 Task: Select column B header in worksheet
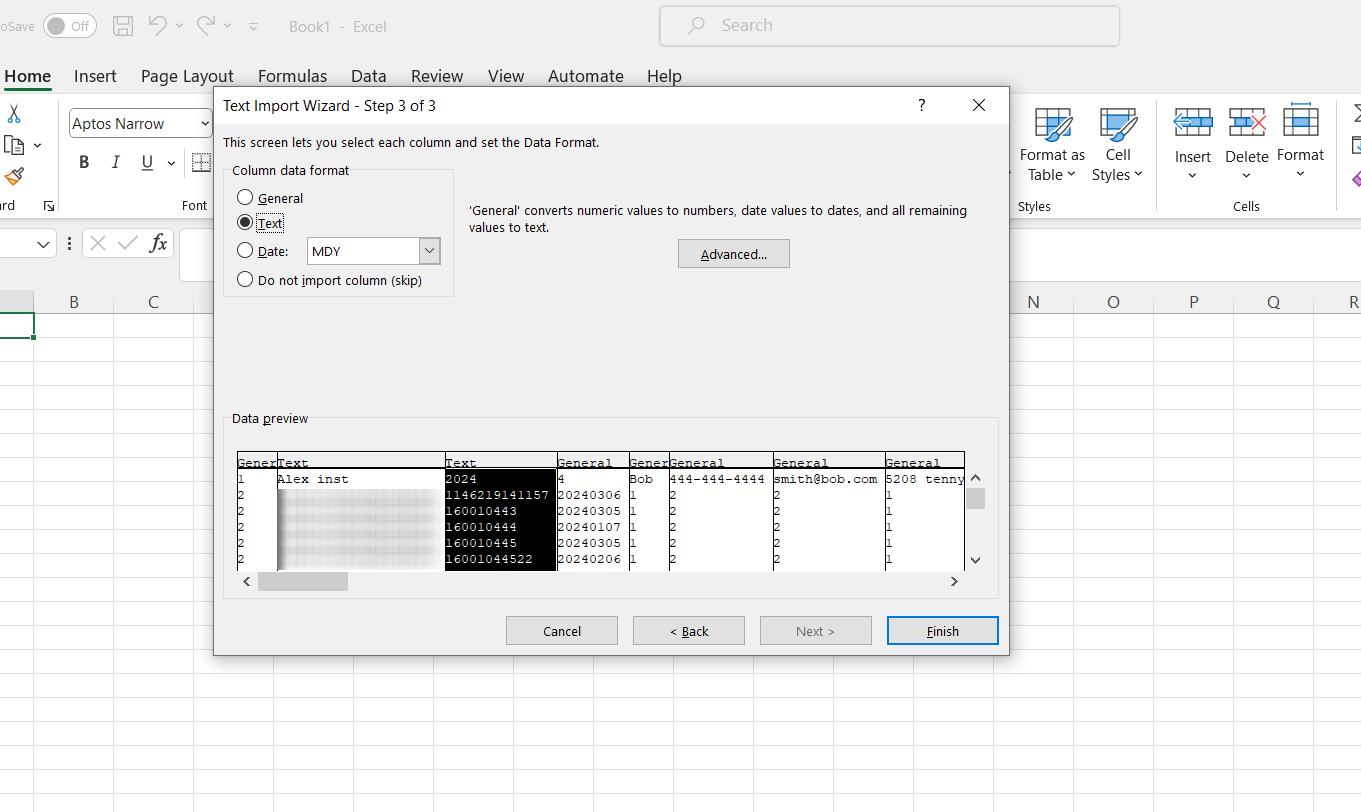(74, 302)
